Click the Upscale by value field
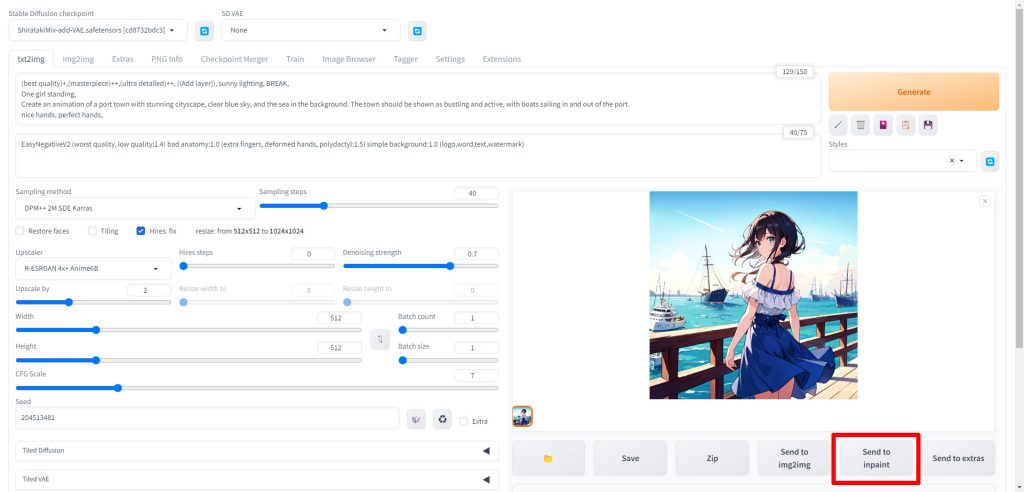This screenshot has width=1024, height=492. [x=149, y=290]
